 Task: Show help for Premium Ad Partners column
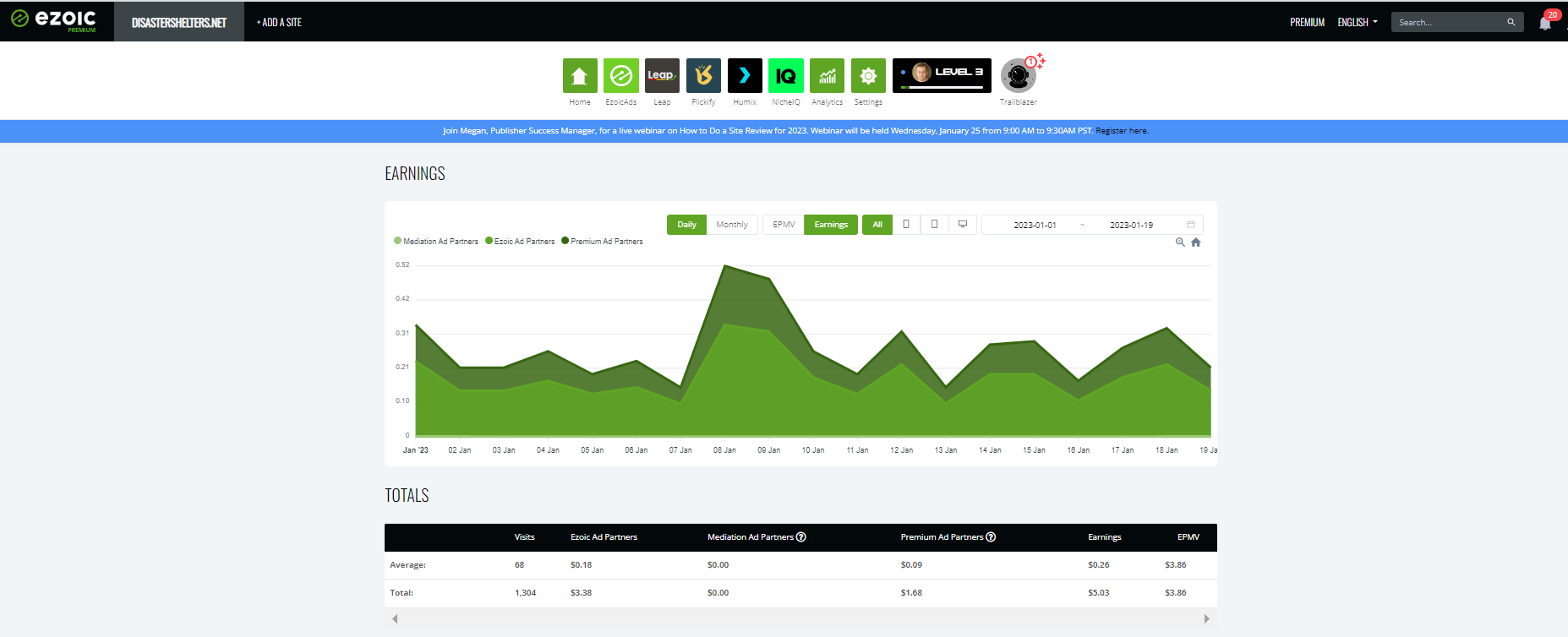(991, 537)
